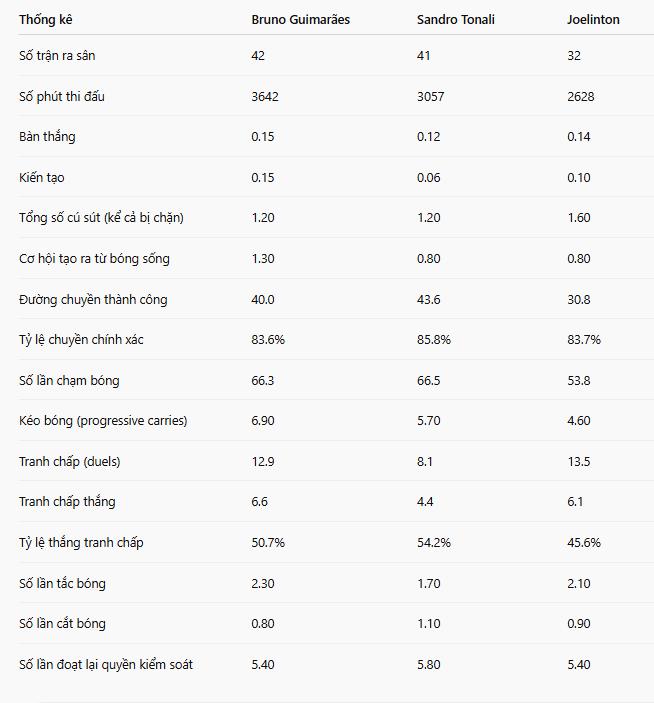The image size is (654, 703).
Task: Click Tonali's 54.2% duel win rate
Action: 434,542
